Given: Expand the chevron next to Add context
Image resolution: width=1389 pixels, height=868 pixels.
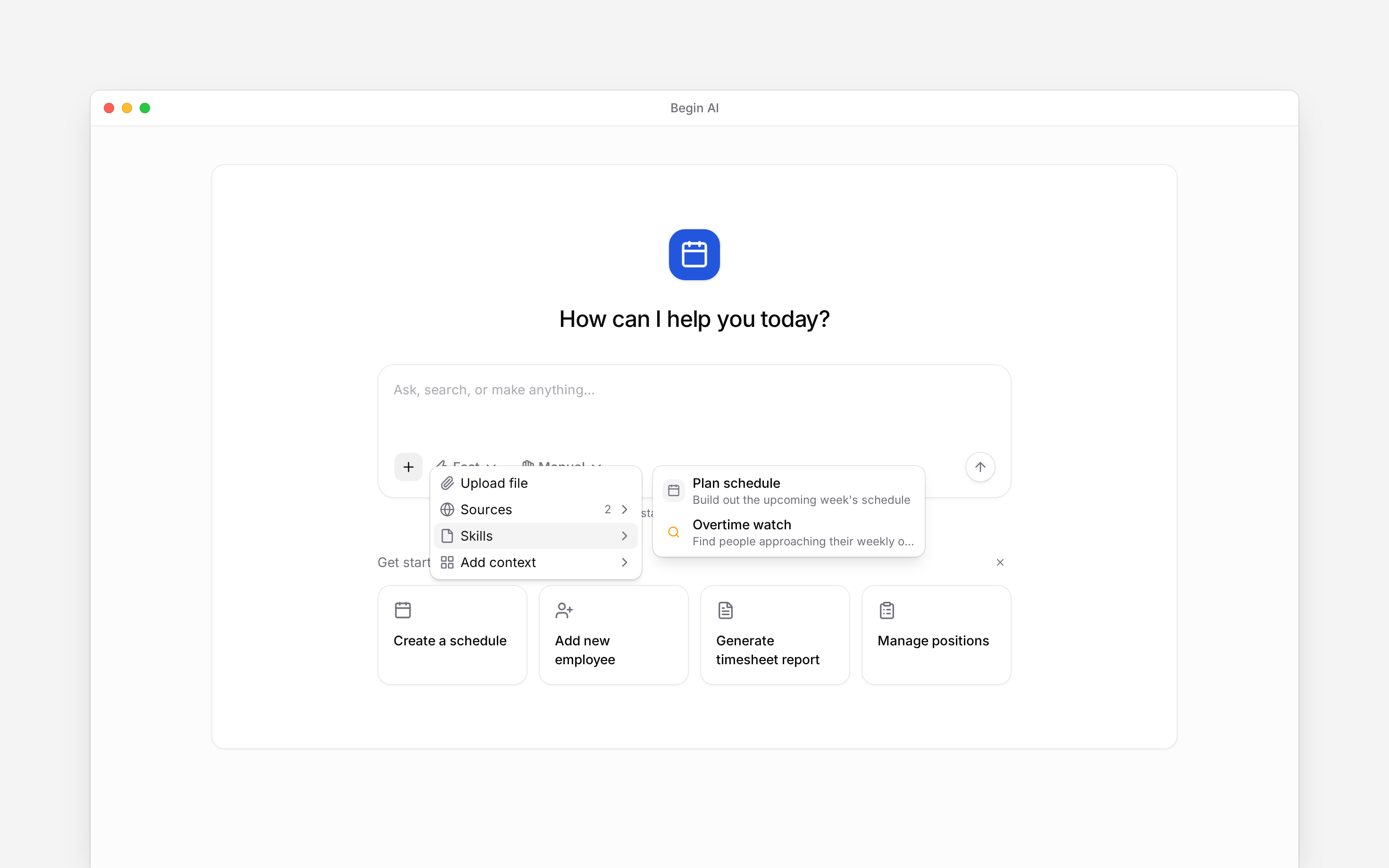Looking at the screenshot, I should tap(625, 563).
